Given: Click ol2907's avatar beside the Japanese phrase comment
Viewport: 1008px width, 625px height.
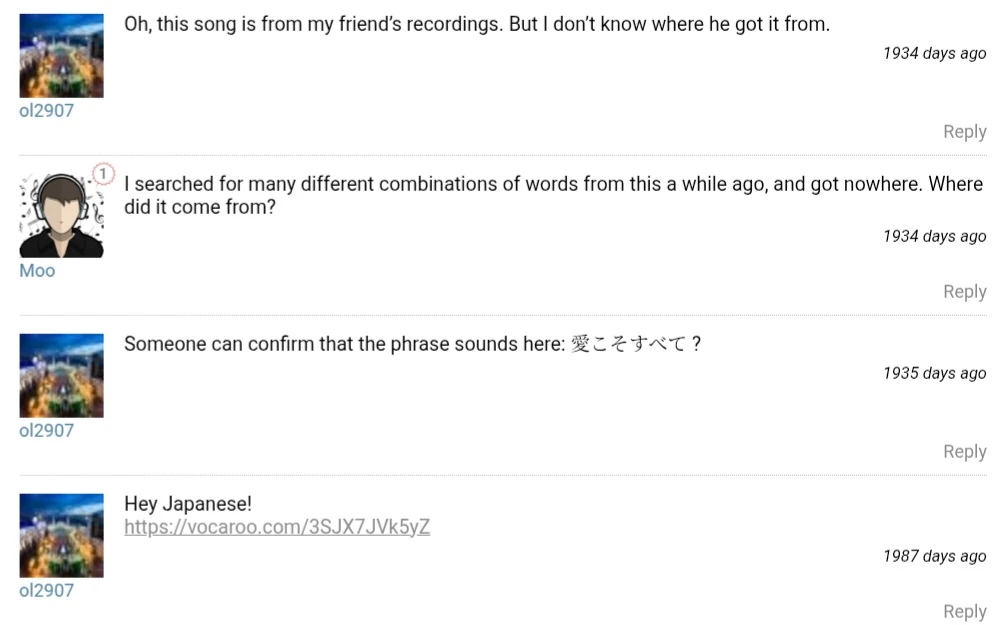Looking at the screenshot, I should point(61,376).
